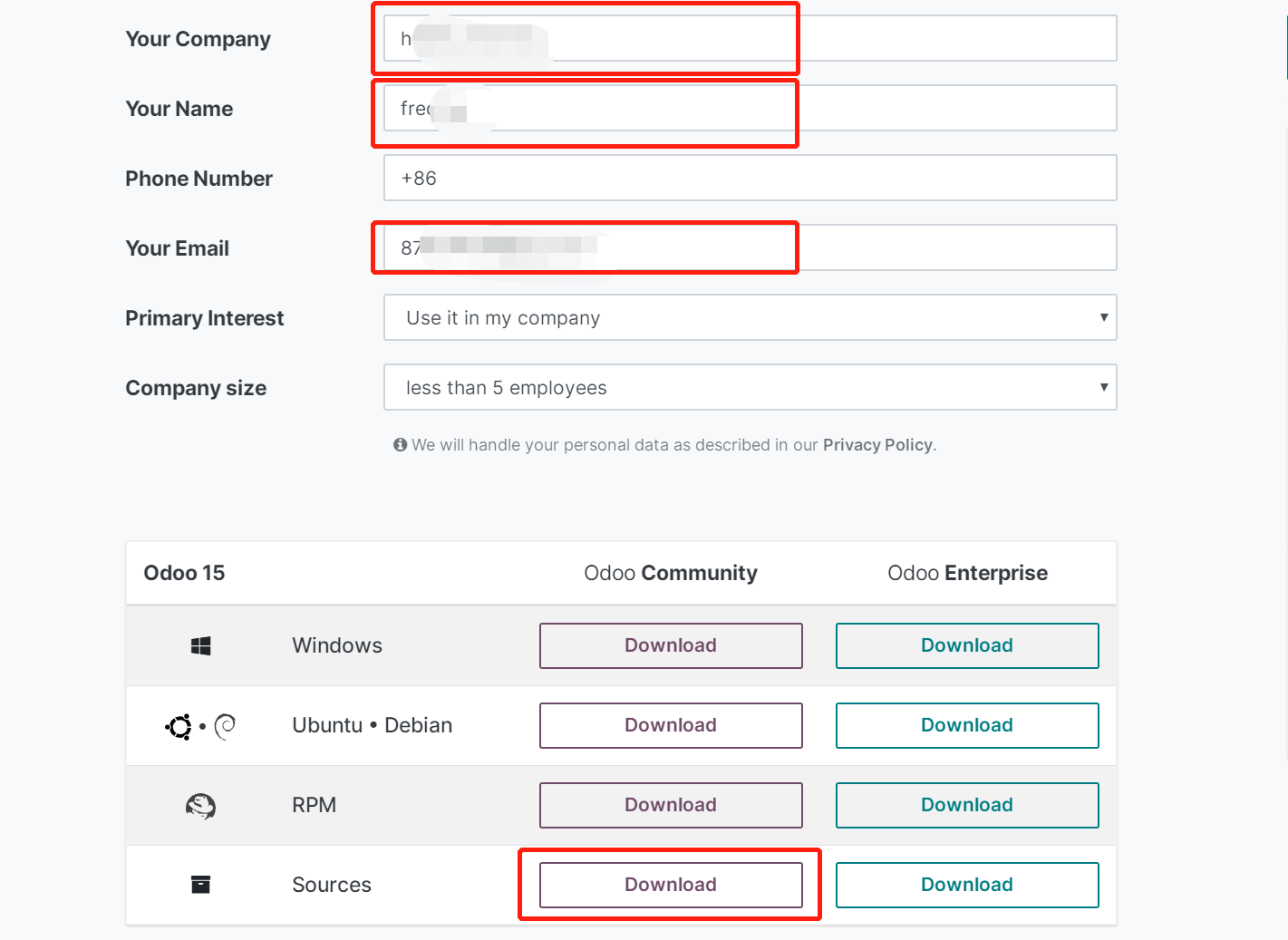Image resolution: width=1288 pixels, height=940 pixels.
Task: Click the info icon beside privacy notice
Action: 400,445
